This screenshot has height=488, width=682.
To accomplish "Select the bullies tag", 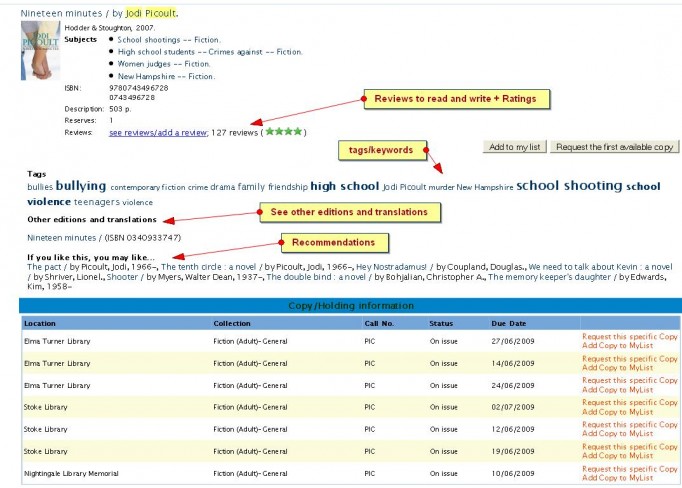I will (x=40, y=187).
